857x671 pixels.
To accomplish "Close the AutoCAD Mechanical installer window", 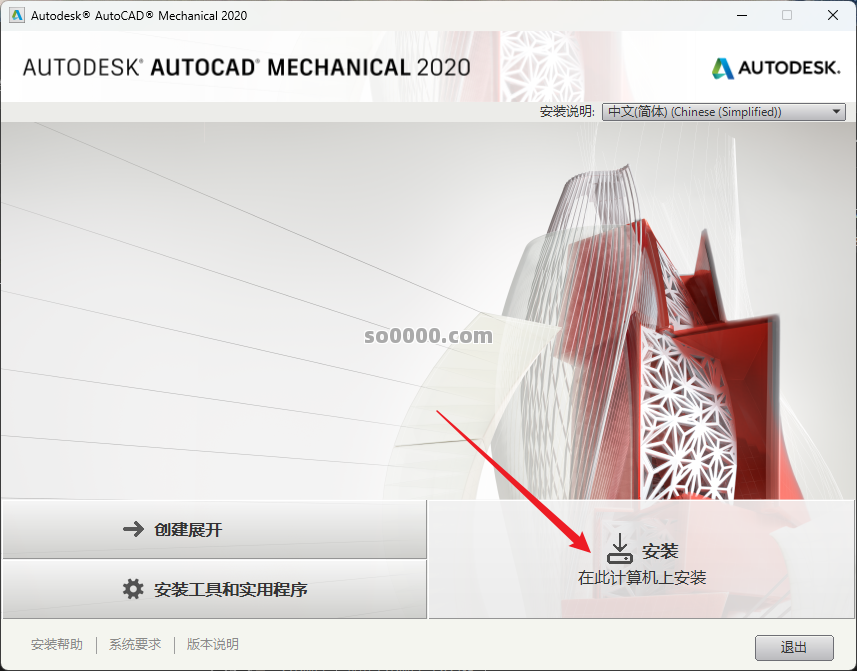I will [832, 15].
